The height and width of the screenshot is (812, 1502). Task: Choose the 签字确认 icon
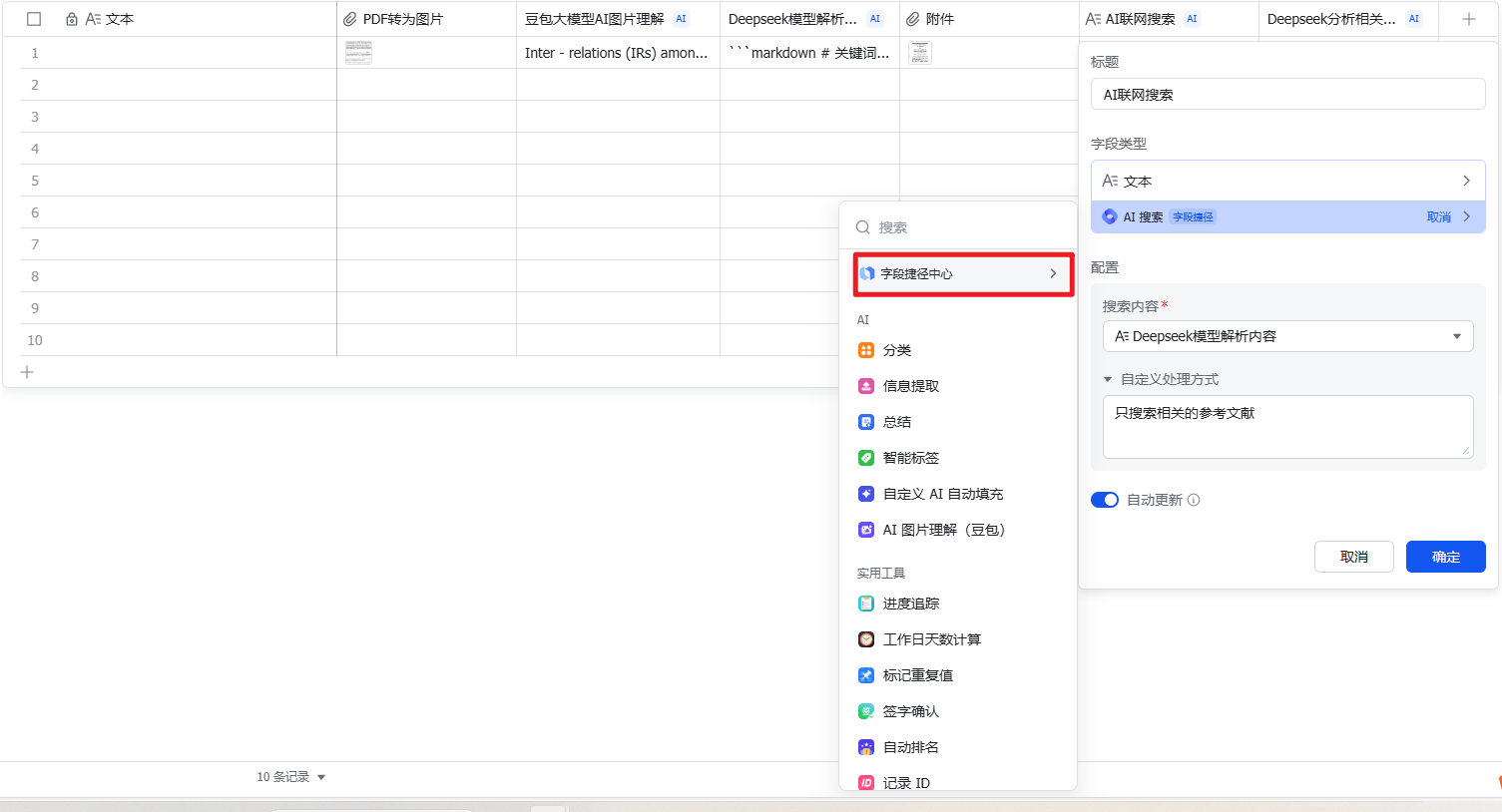866,711
